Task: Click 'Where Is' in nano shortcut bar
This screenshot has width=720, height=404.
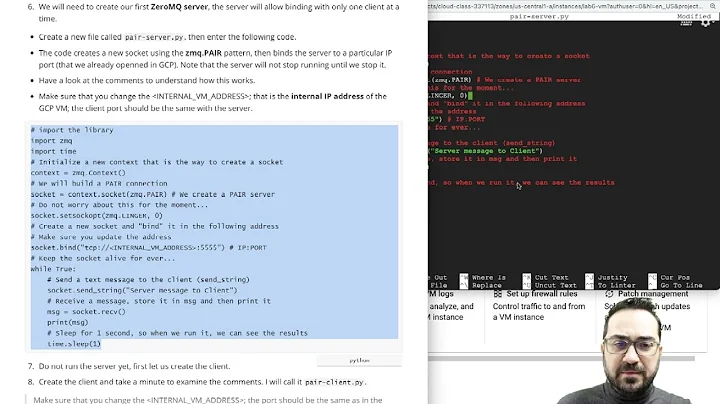Action: pyautogui.click(x=489, y=277)
